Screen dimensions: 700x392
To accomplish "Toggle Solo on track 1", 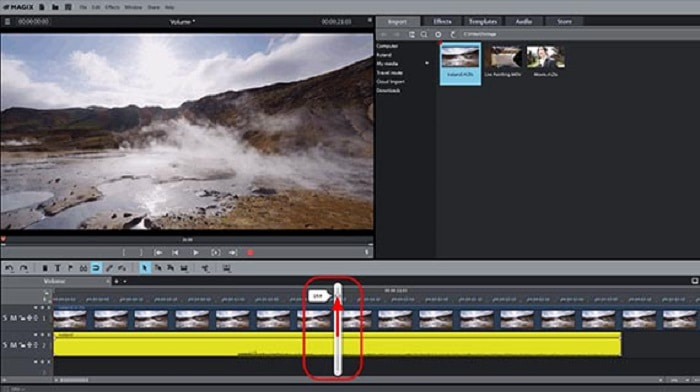I will [x=5, y=318].
